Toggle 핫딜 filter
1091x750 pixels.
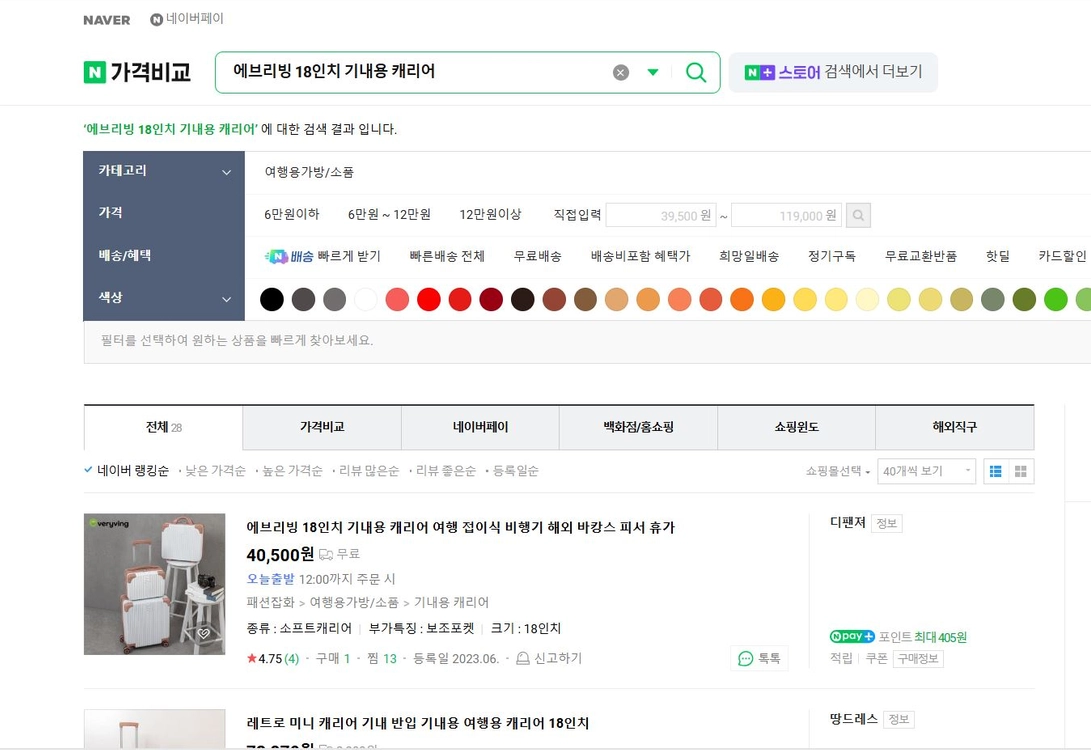click(998, 256)
